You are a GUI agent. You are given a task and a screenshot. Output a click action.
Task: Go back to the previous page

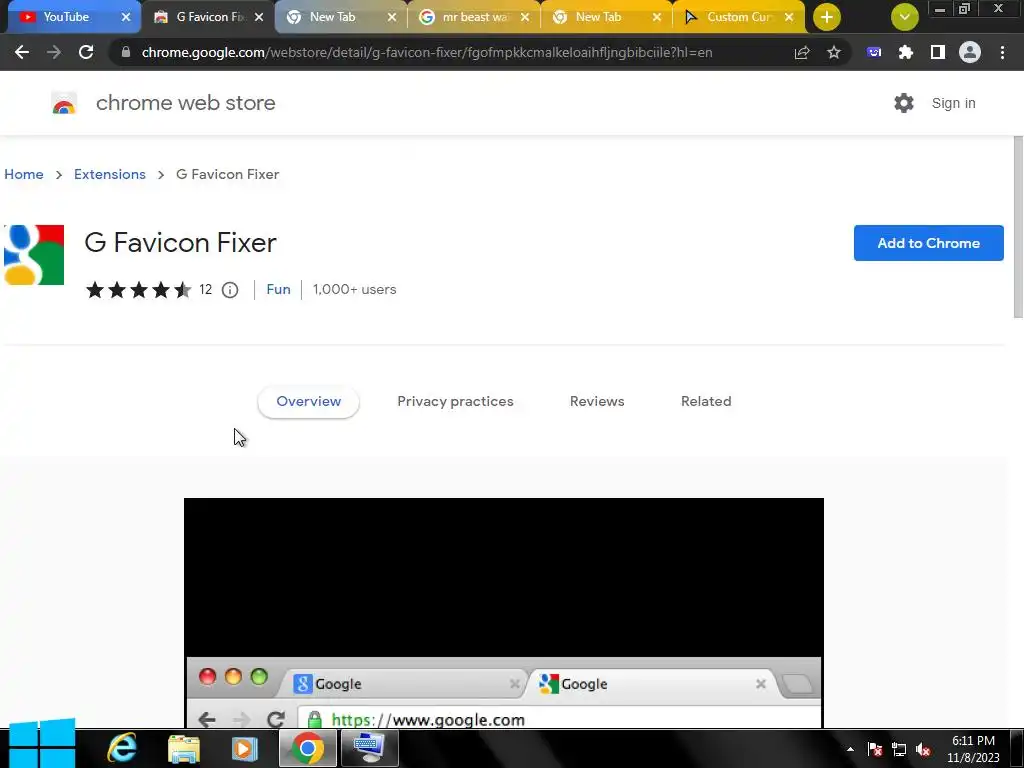(x=22, y=52)
